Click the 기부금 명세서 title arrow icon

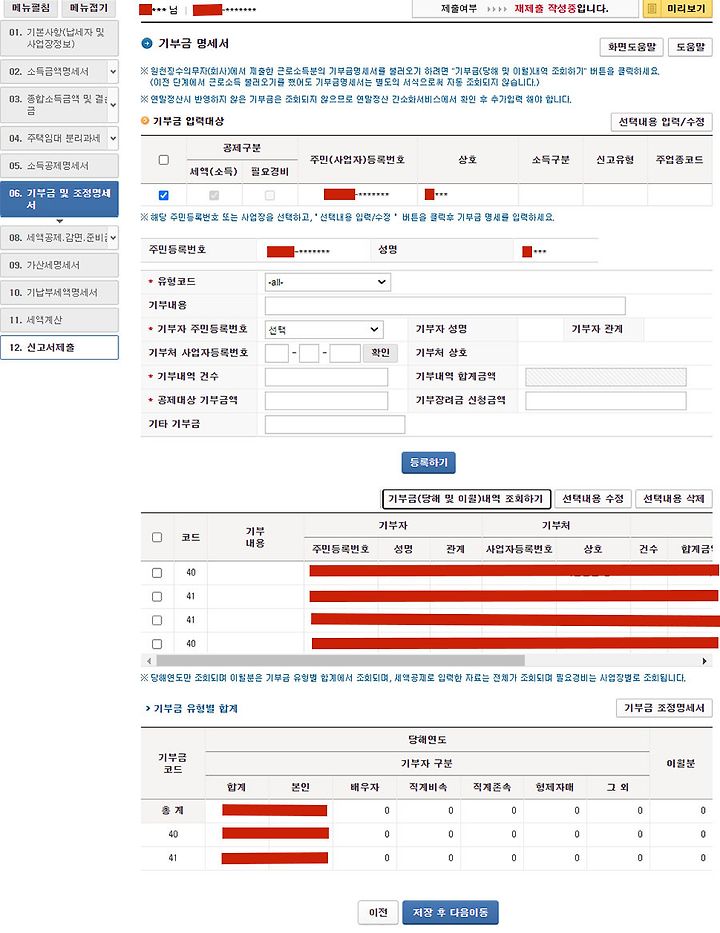click(x=147, y=43)
